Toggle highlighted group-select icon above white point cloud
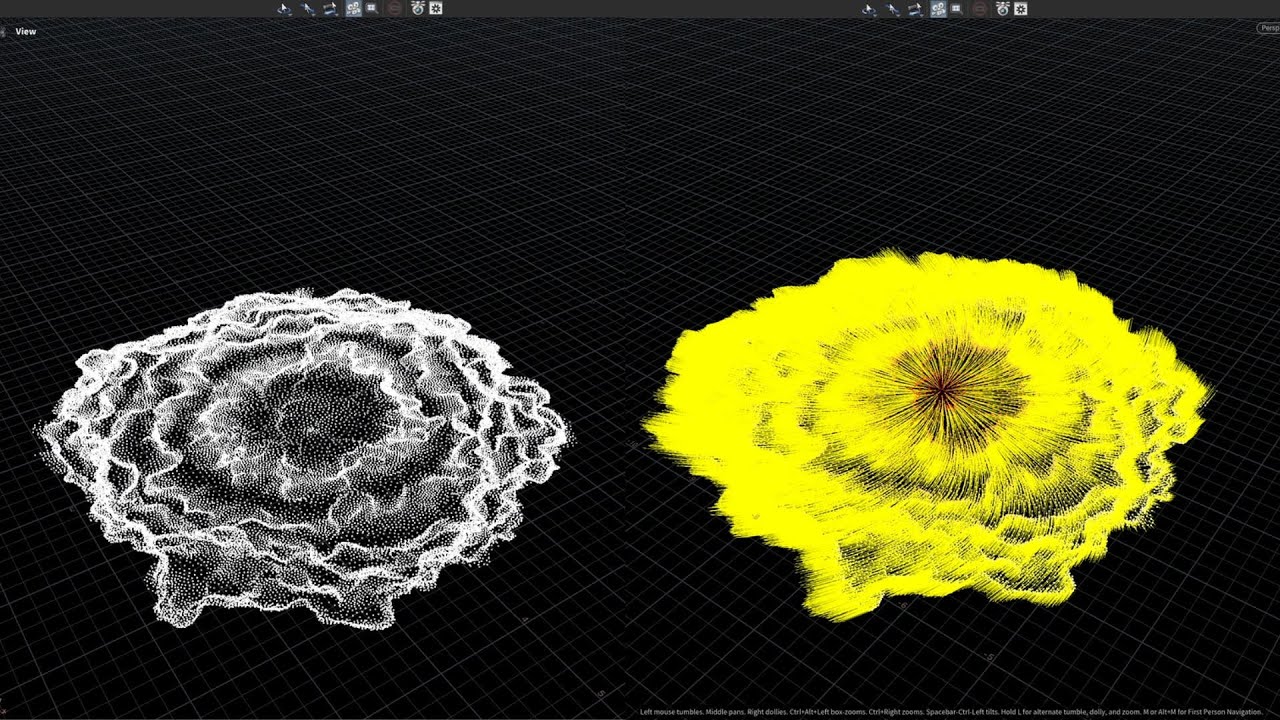Screen dimensions: 1280x720 354,9
